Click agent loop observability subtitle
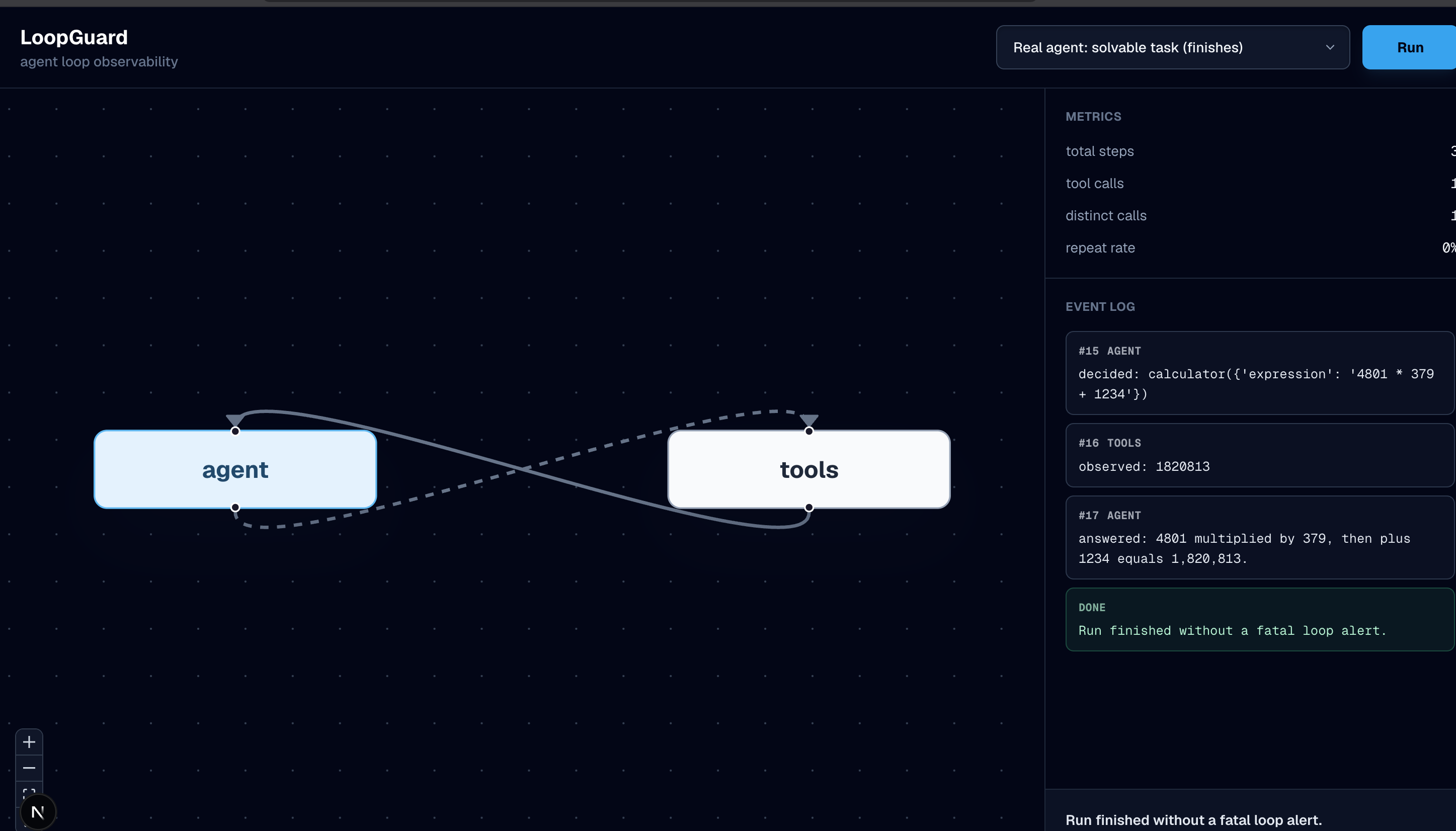The height and width of the screenshot is (831, 1456). 99,62
